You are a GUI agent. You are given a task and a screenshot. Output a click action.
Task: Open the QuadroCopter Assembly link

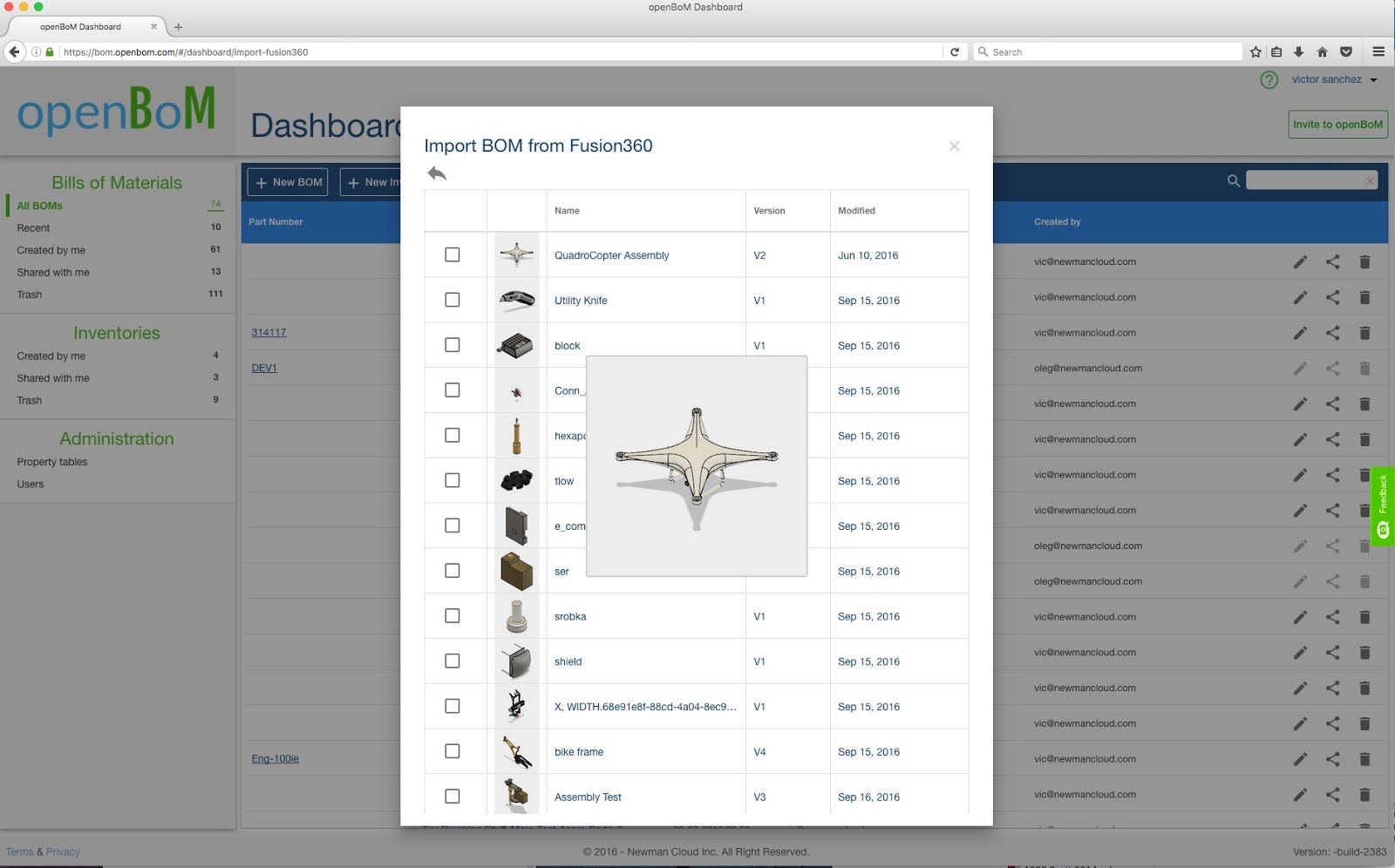coord(611,255)
